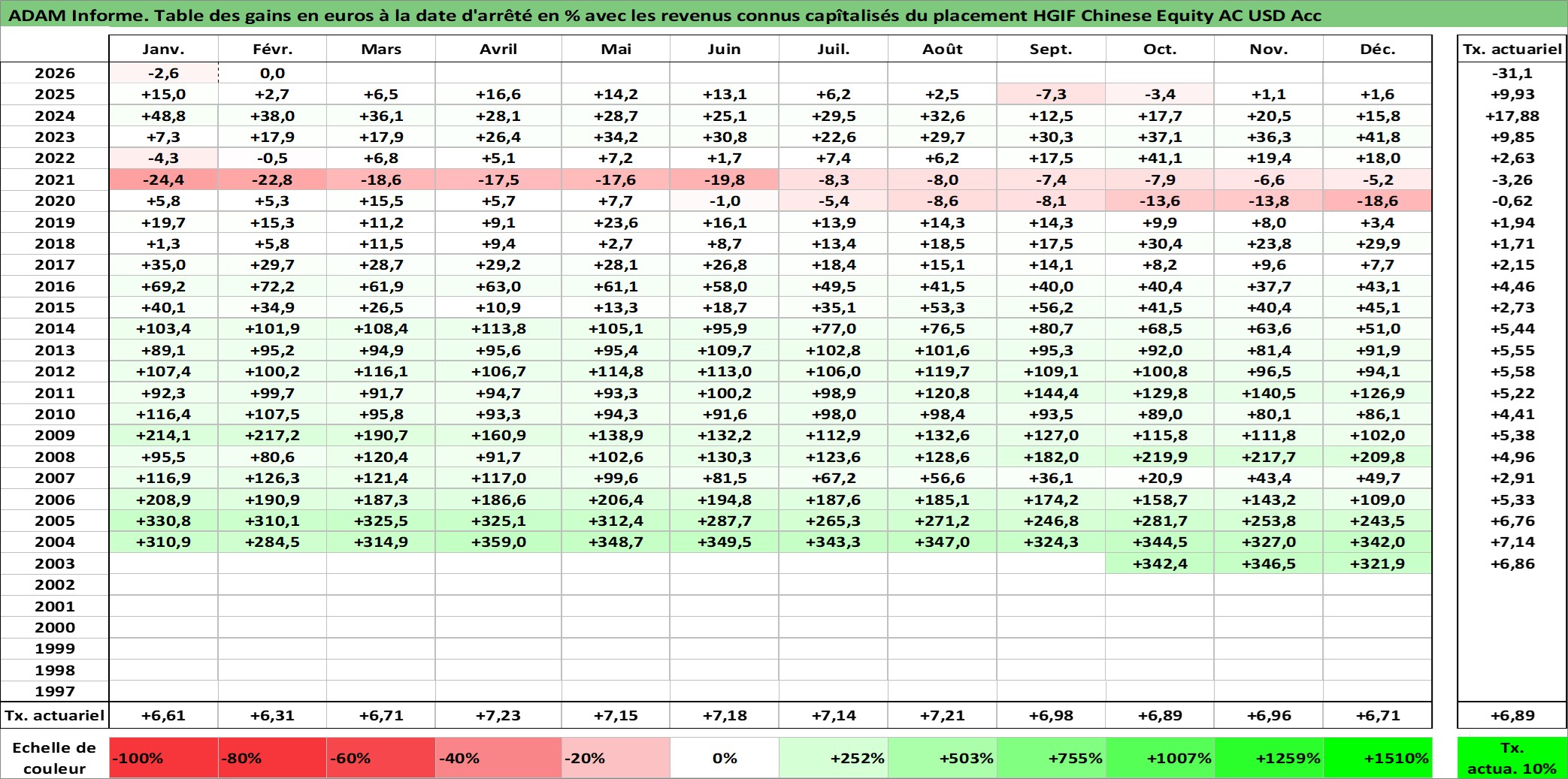Click the ADAM Informe title banner text
1568x779 pixels.
pos(664,15)
